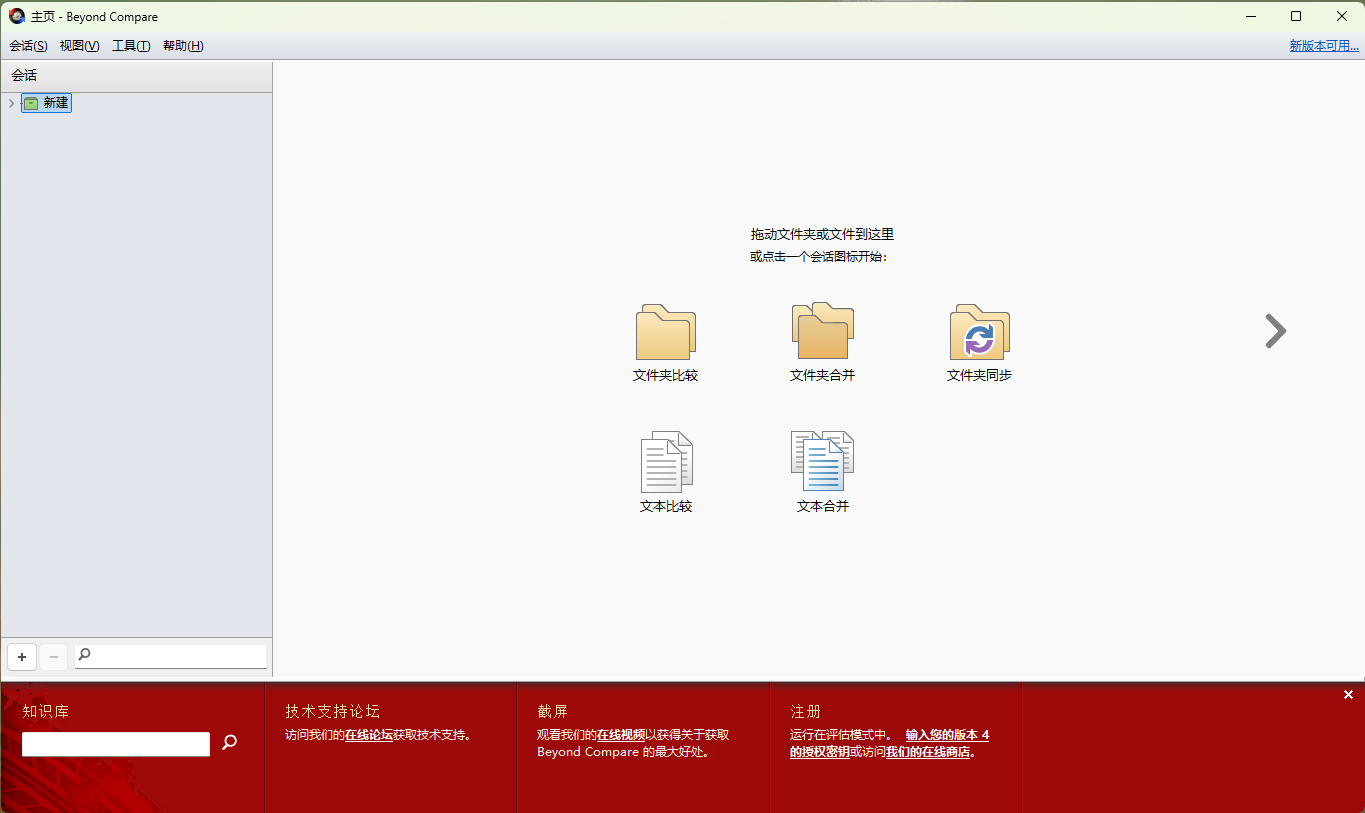Add a new session with plus button

click(x=22, y=657)
